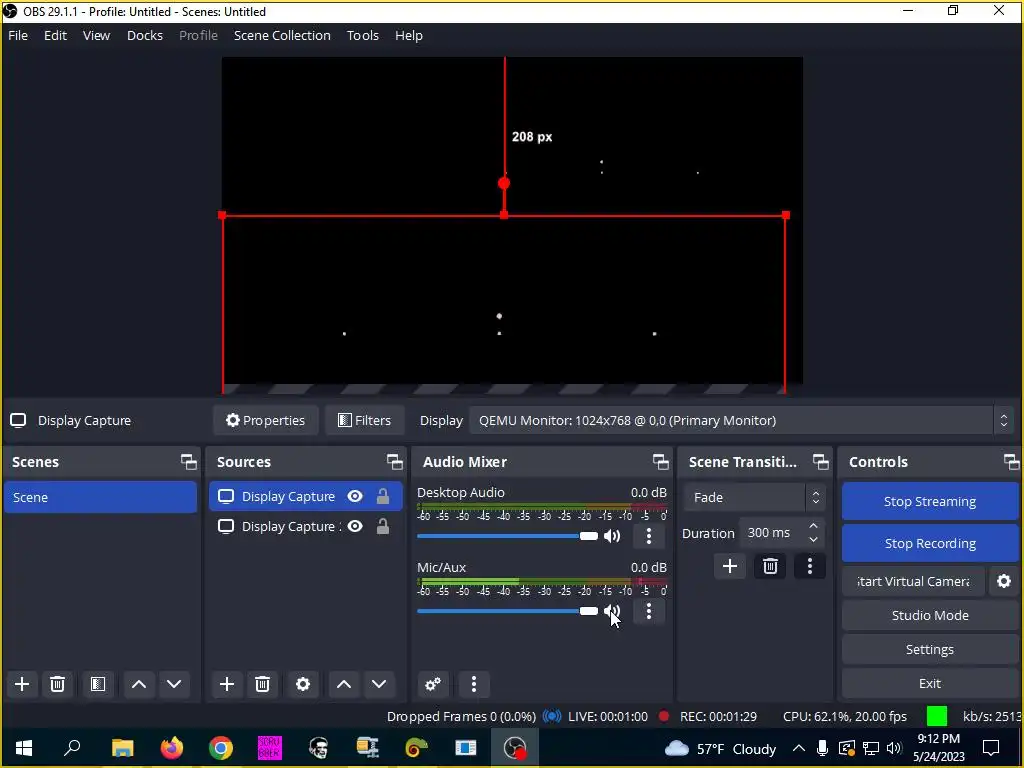The height and width of the screenshot is (768, 1024).
Task: Move source down arrow in Sources panel
Action: 379,684
